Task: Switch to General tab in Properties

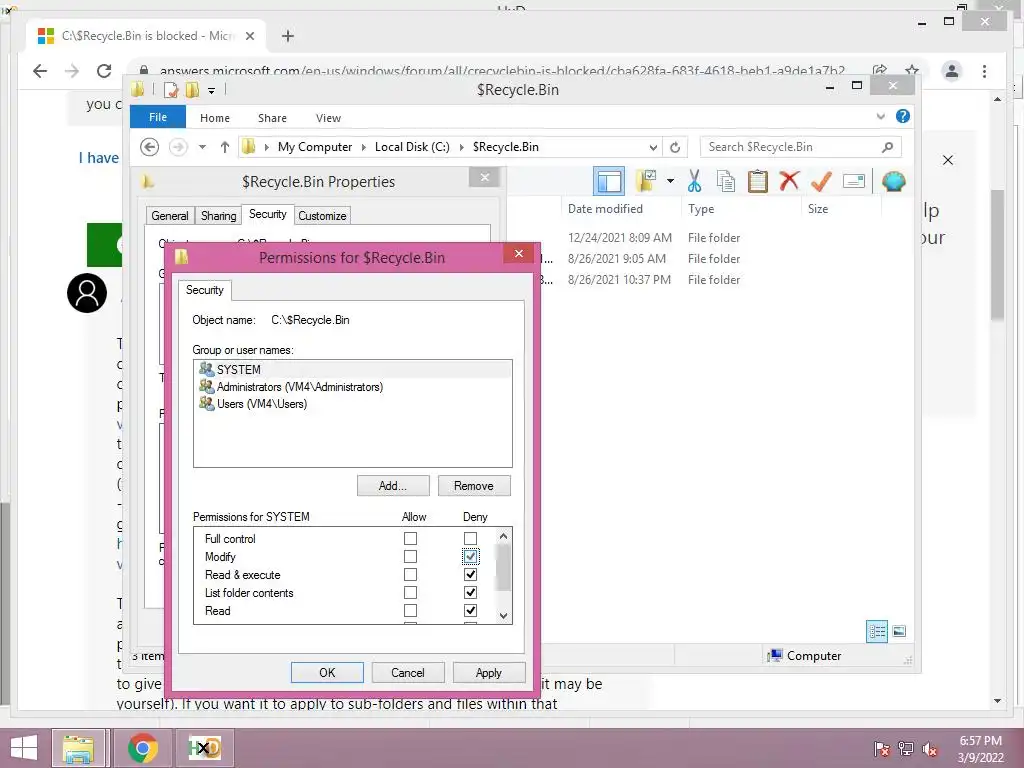Action: [170, 216]
